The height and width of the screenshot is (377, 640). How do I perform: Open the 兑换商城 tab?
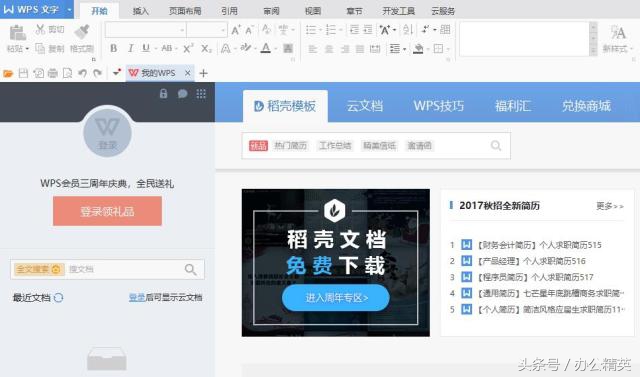[x=586, y=106]
